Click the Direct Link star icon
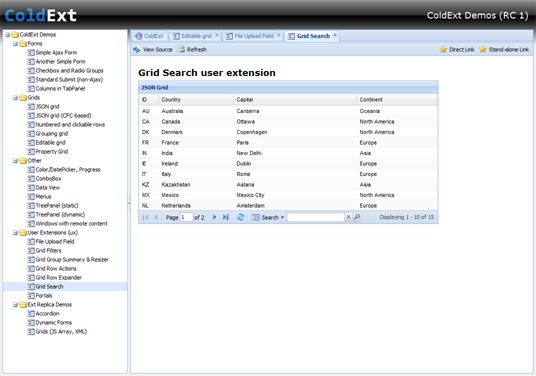Screen dimensions: 536x376 [443, 50]
